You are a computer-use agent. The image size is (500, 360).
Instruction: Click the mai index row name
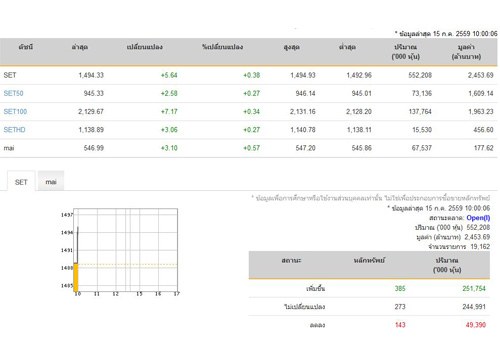tap(9, 148)
